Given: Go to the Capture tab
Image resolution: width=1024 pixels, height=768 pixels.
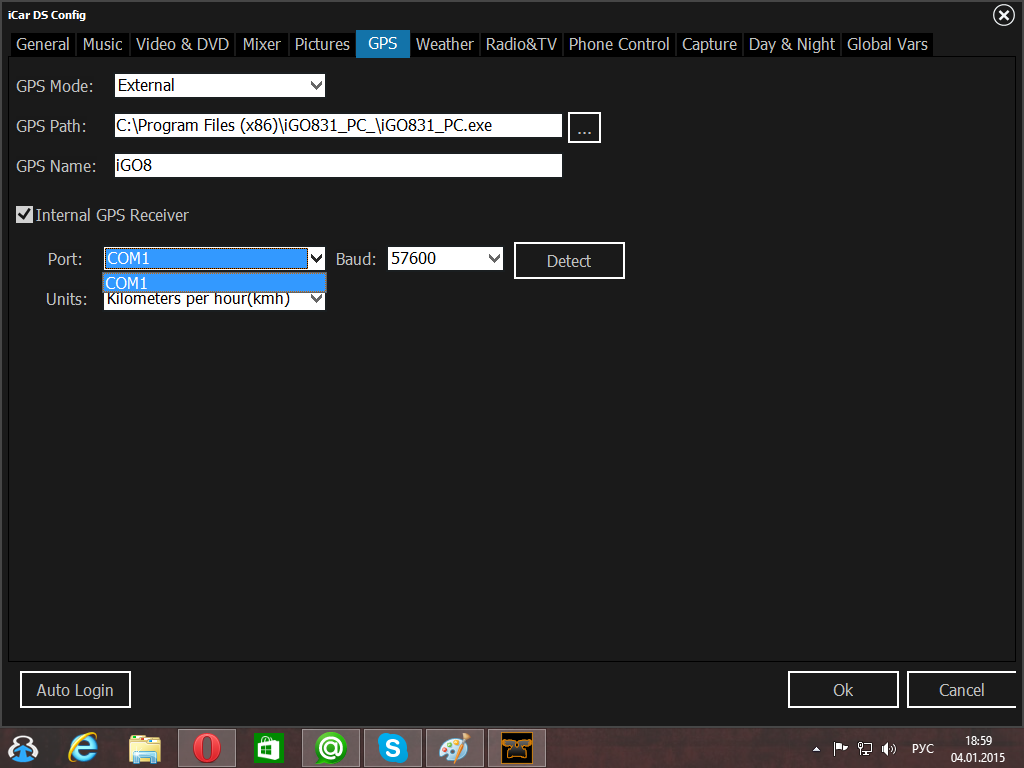Looking at the screenshot, I should coord(709,44).
